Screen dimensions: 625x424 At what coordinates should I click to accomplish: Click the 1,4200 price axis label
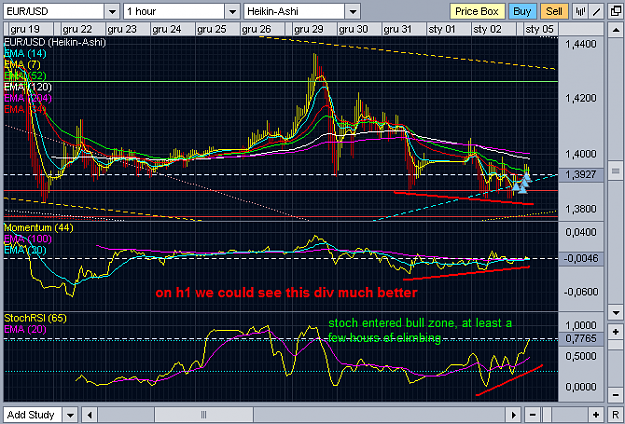[581, 98]
